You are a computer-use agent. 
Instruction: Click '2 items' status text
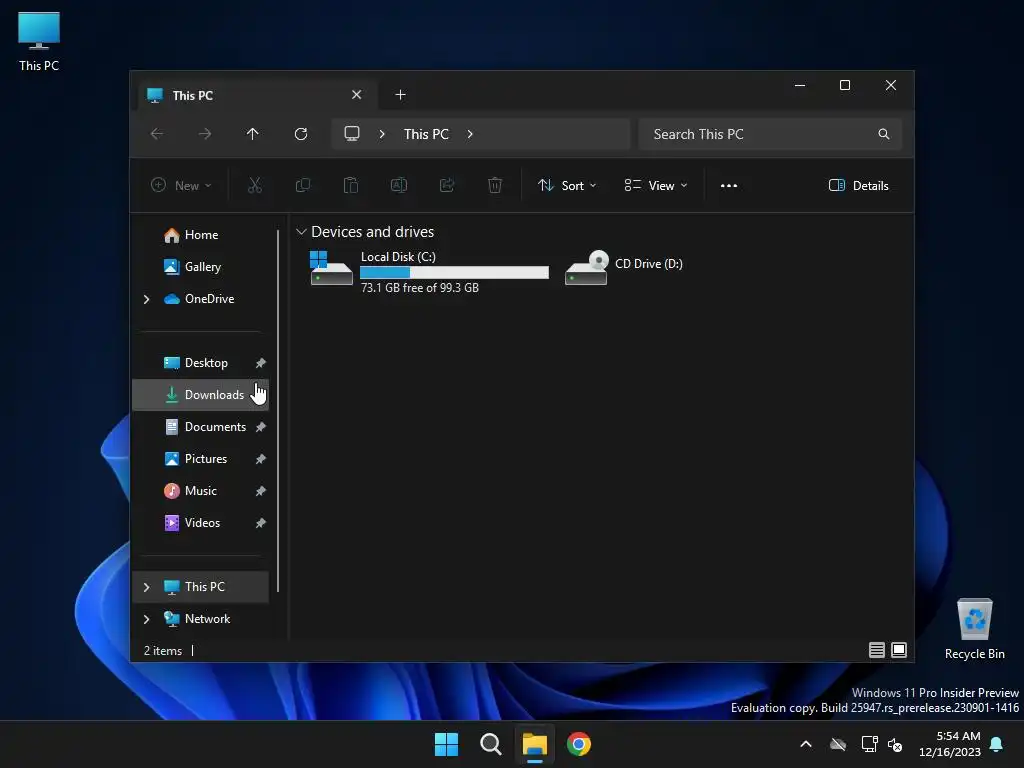(163, 651)
